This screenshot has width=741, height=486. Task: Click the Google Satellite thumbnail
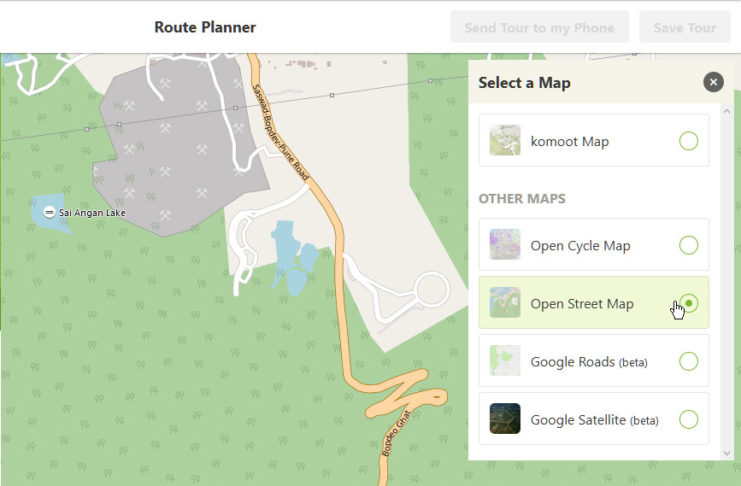pos(505,419)
